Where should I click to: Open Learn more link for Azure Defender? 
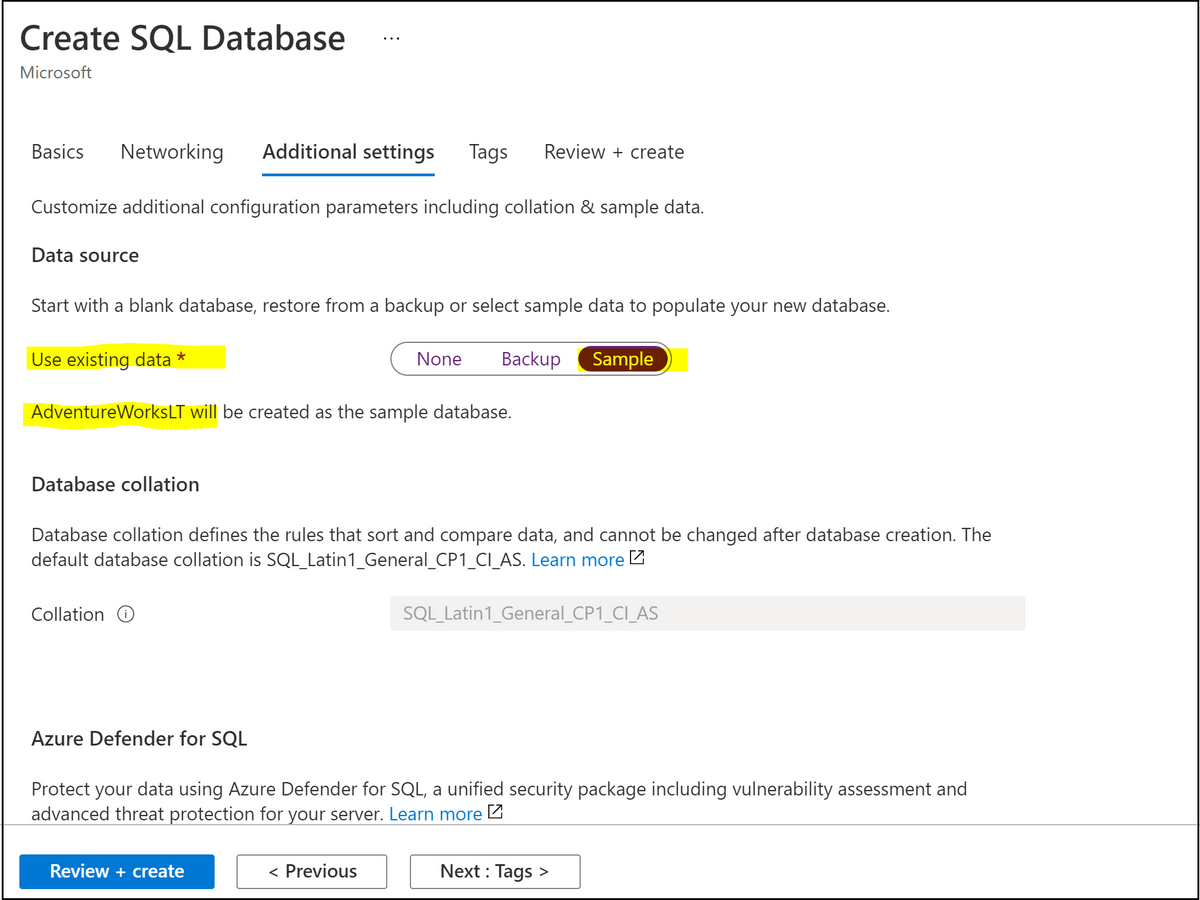(435, 814)
